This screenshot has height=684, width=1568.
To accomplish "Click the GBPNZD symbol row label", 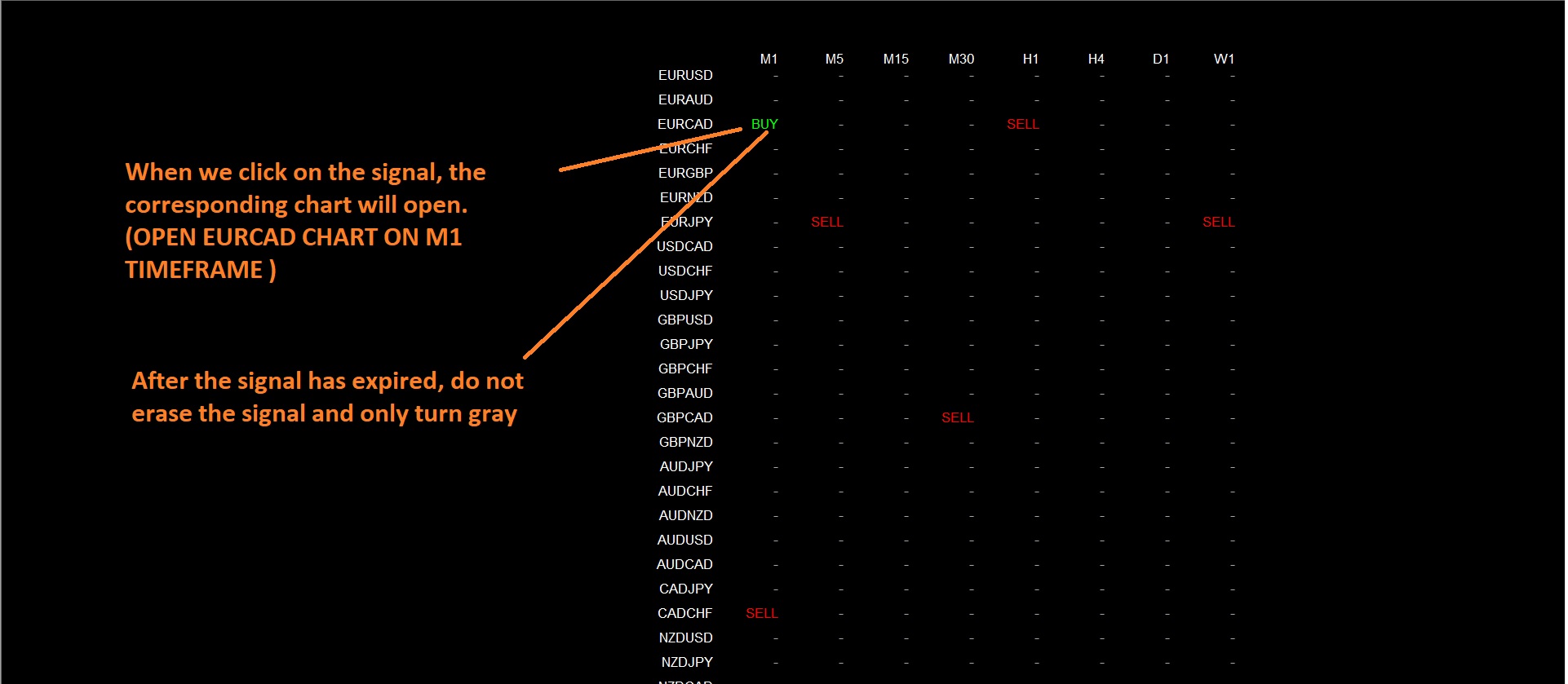I will [685, 442].
